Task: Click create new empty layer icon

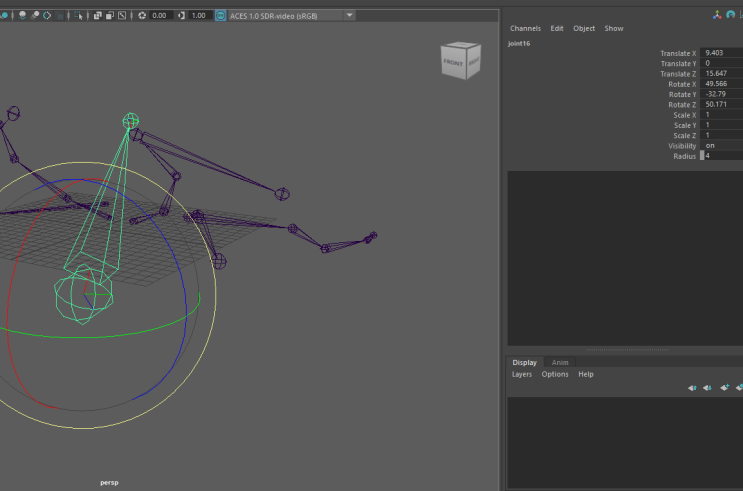Action: (724, 388)
